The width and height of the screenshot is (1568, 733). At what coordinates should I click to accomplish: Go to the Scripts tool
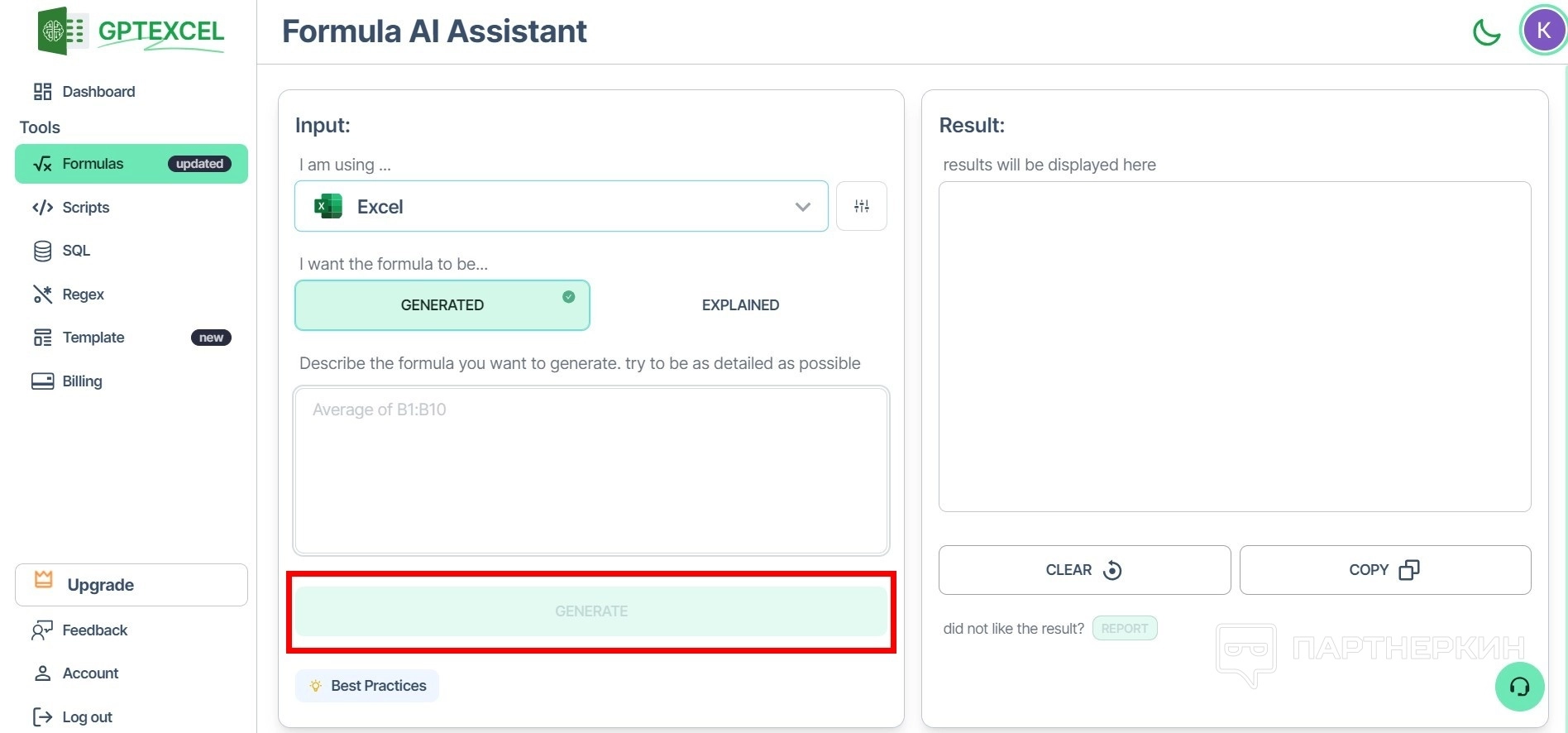(85, 208)
